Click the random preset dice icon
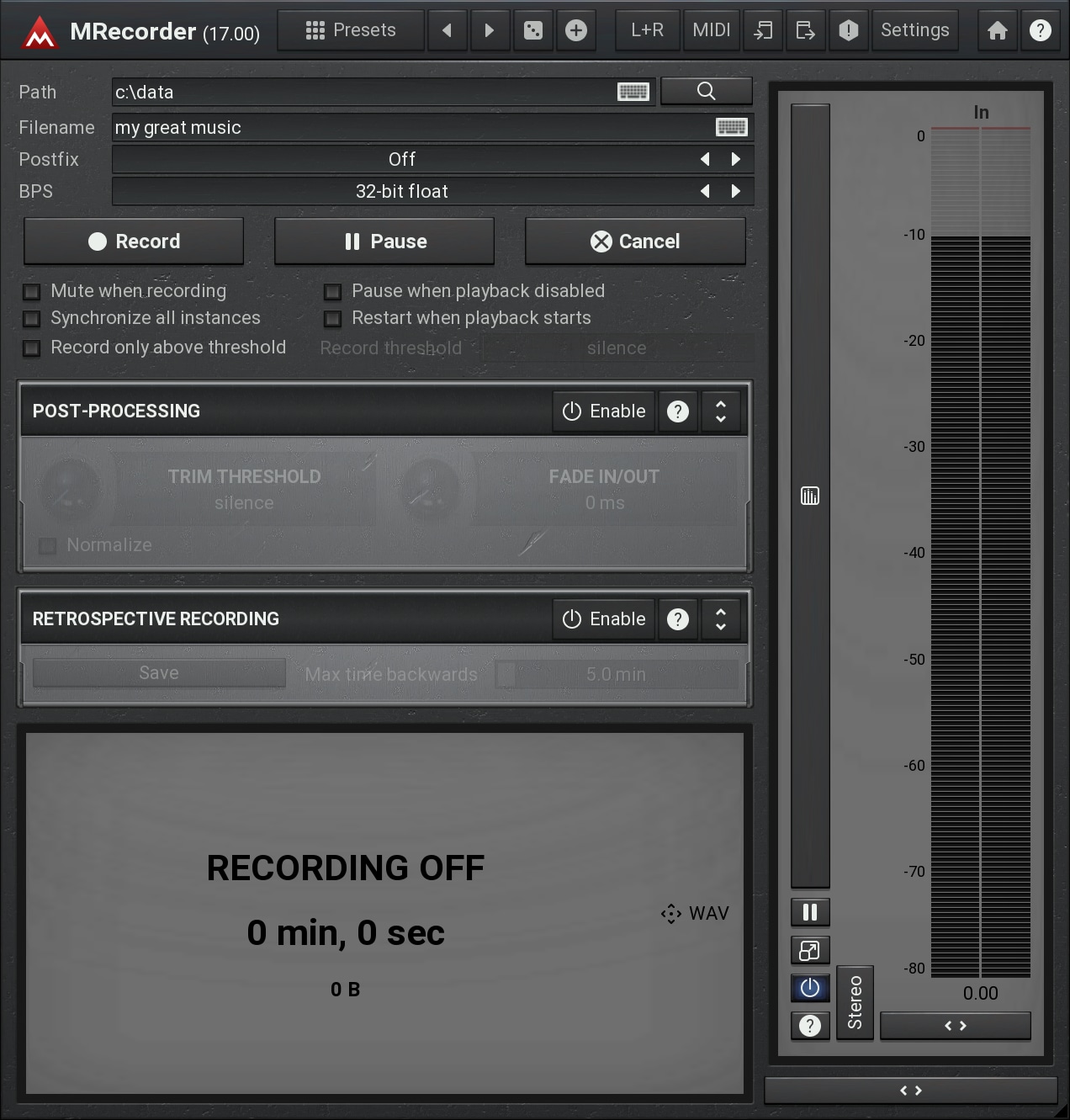1070x1120 pixels. coord(533,31)
